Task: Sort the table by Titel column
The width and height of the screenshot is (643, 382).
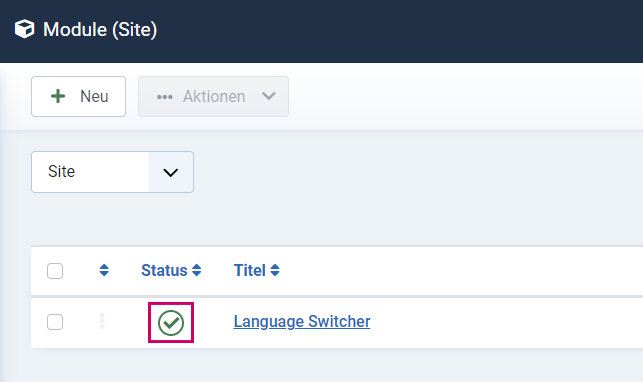Action: coord(250,270)
